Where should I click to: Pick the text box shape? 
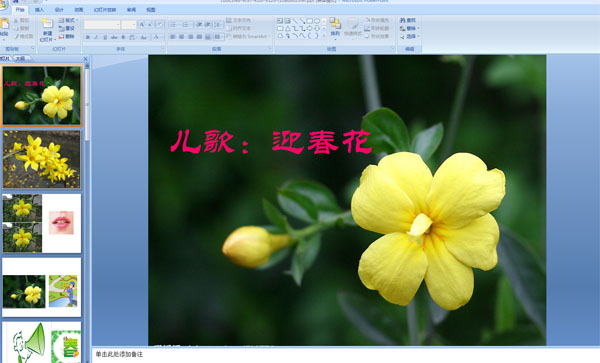(x=280, y=21)
